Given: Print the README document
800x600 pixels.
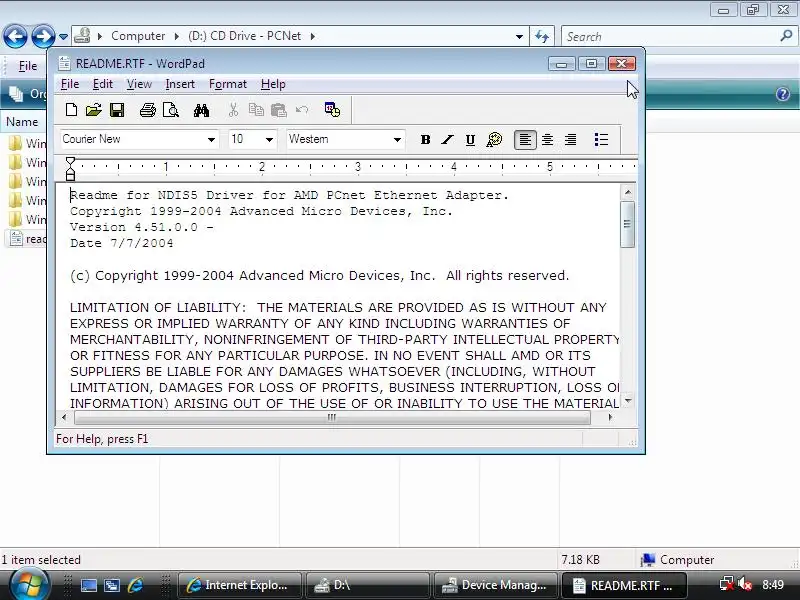Looking at the screenshot, I should pyautogui.click(x=147, y=110).
